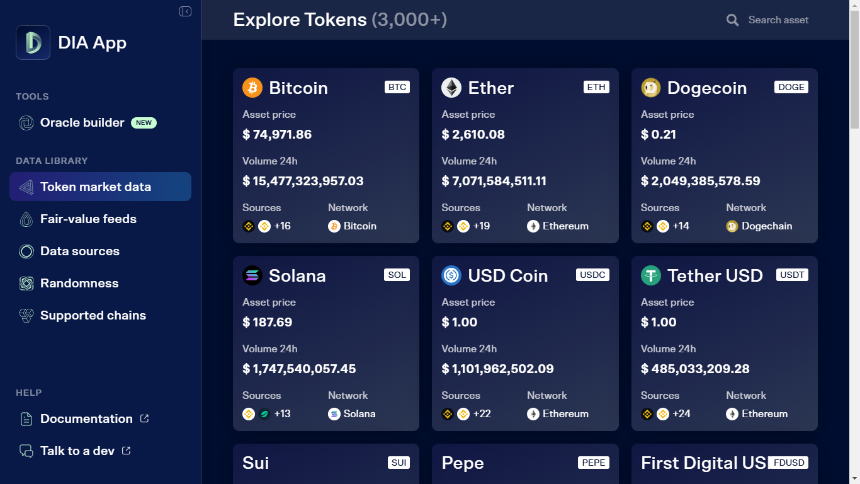
Task: Click the Token market data icon
Action: [x=26, y=187]
